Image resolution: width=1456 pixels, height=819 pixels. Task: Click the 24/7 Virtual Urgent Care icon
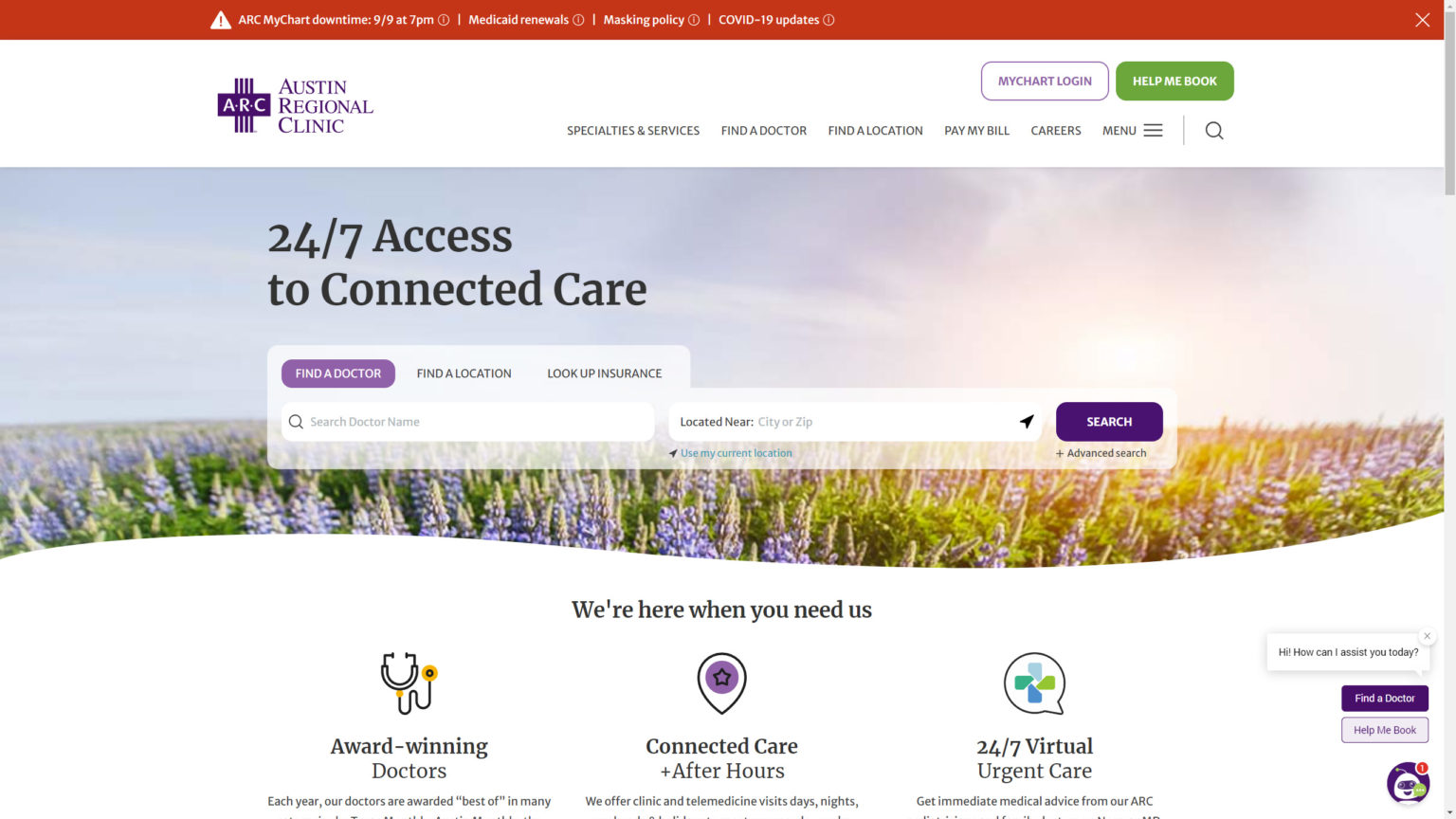1035,683
